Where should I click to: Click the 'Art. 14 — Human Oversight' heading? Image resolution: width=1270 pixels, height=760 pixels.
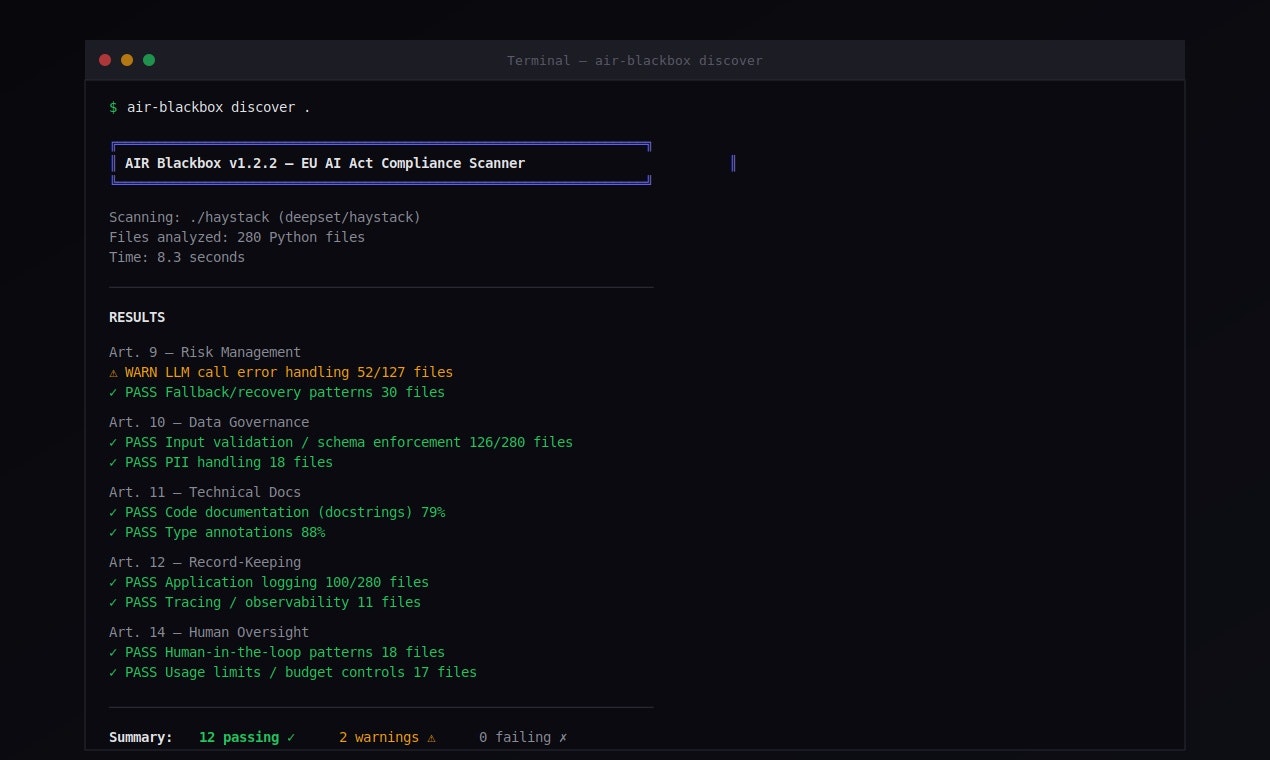[209, 632]
